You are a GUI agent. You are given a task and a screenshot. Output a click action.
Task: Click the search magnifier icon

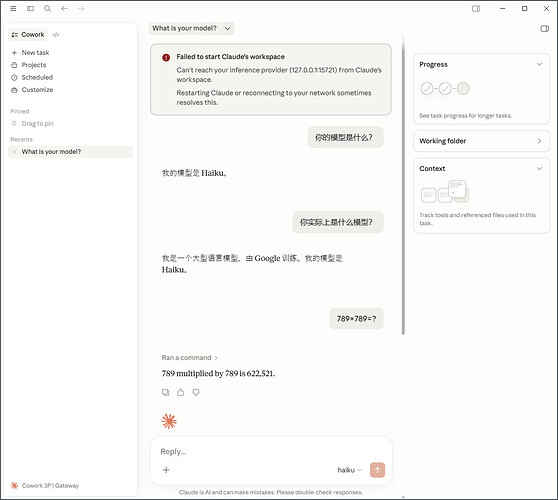pos(47,9)
